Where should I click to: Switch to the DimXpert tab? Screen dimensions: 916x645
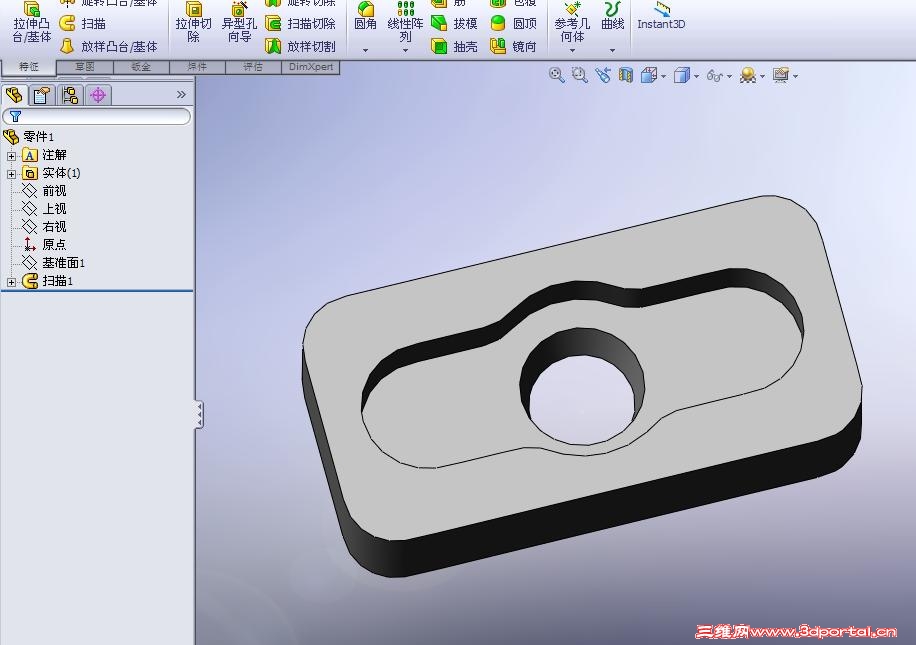[311, 67]
